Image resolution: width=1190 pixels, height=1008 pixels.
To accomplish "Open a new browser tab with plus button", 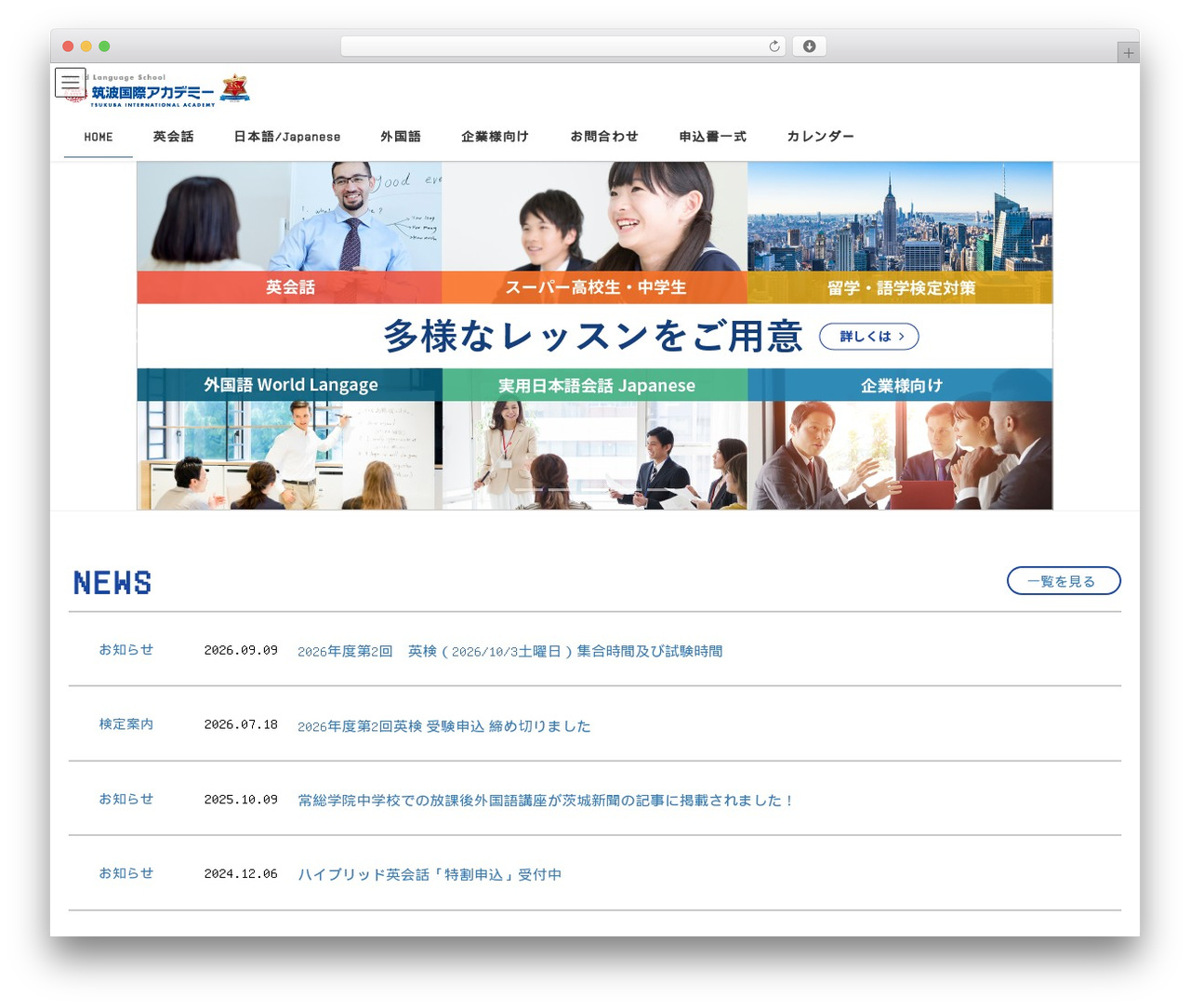I will coord(1129,53).
